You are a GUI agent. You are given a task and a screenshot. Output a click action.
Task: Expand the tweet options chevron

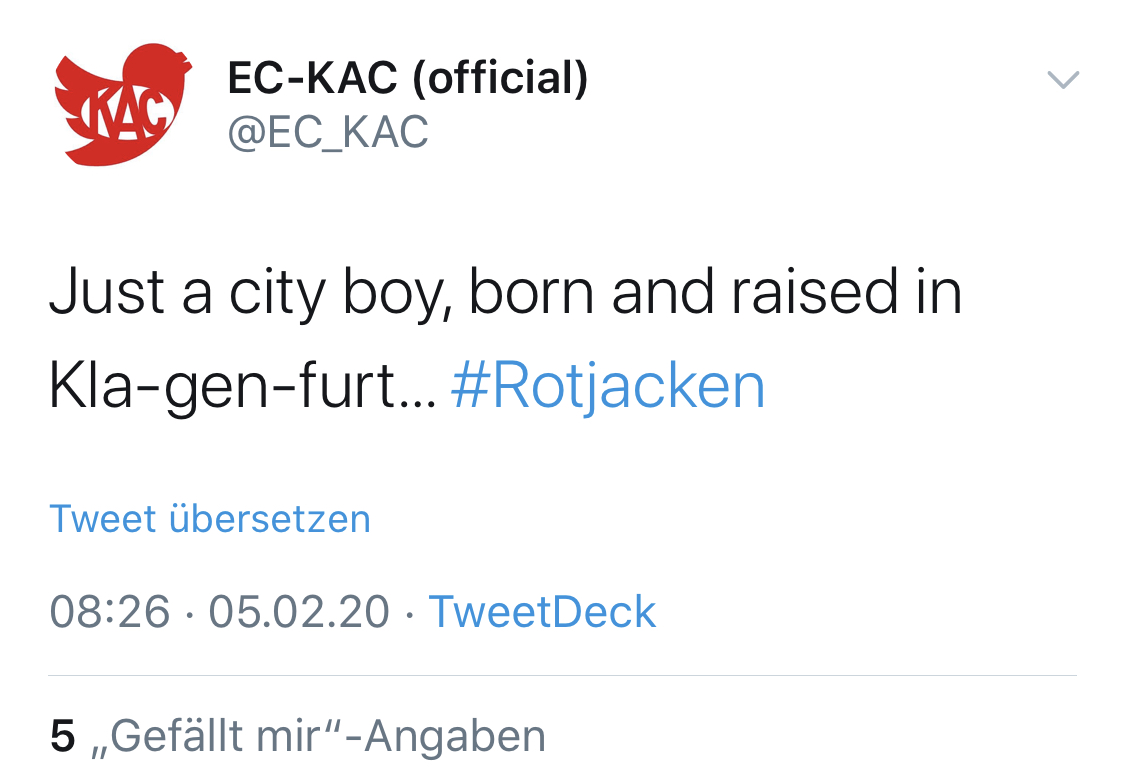(1063, 80)
